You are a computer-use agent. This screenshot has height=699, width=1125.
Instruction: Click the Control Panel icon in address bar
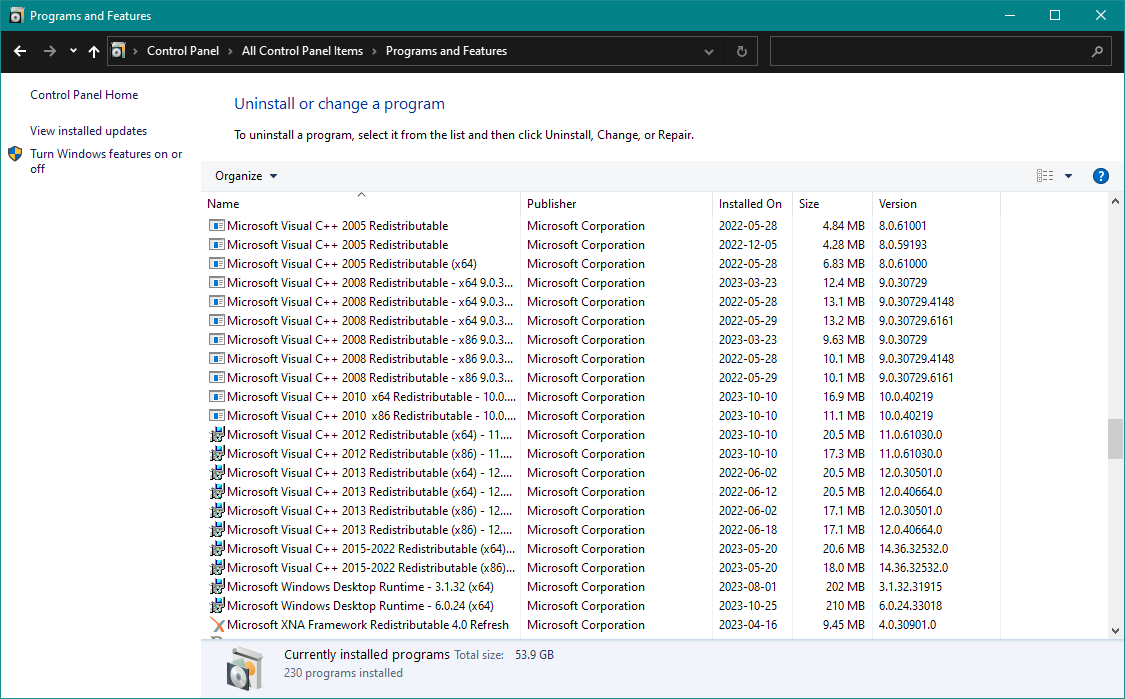(x=118, y=51)
